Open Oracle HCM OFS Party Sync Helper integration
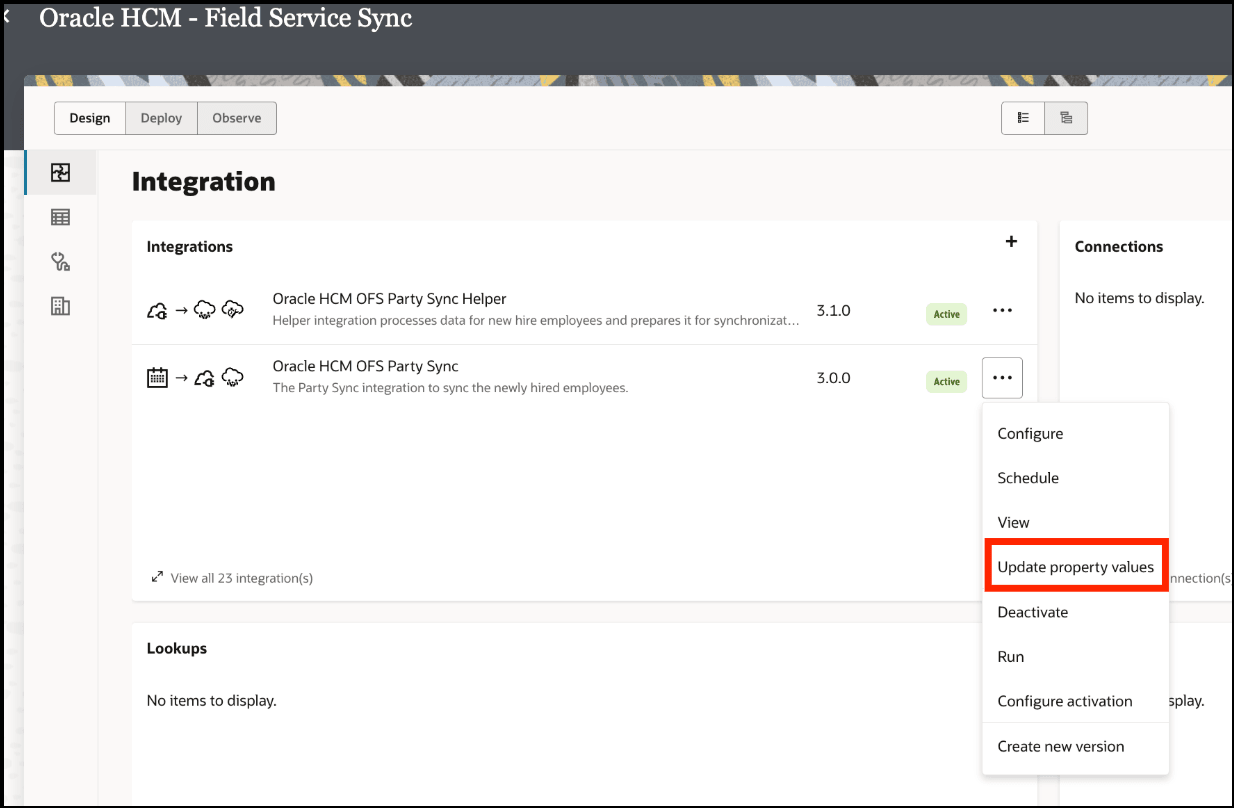Viewport: 1234px width, 808px height. (x=390, y=299)
